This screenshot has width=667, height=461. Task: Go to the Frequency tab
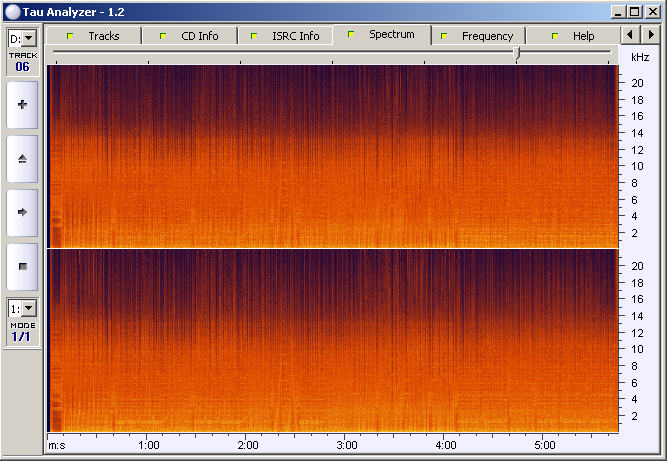478,36
